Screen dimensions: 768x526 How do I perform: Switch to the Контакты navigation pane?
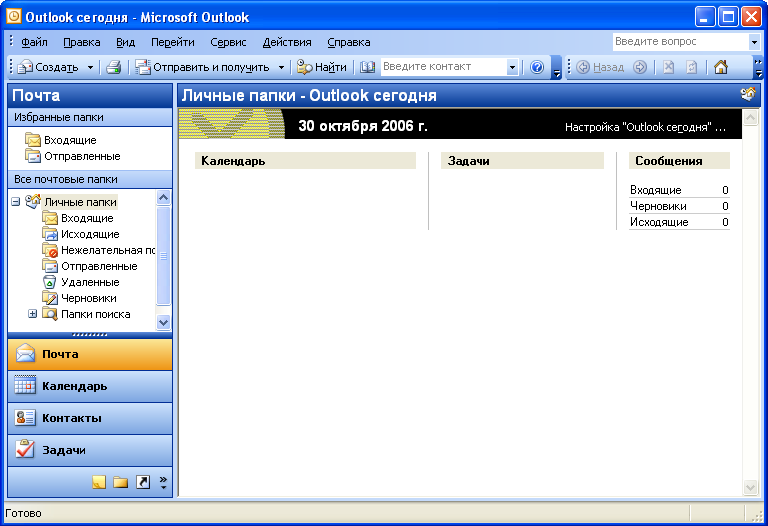90,418
